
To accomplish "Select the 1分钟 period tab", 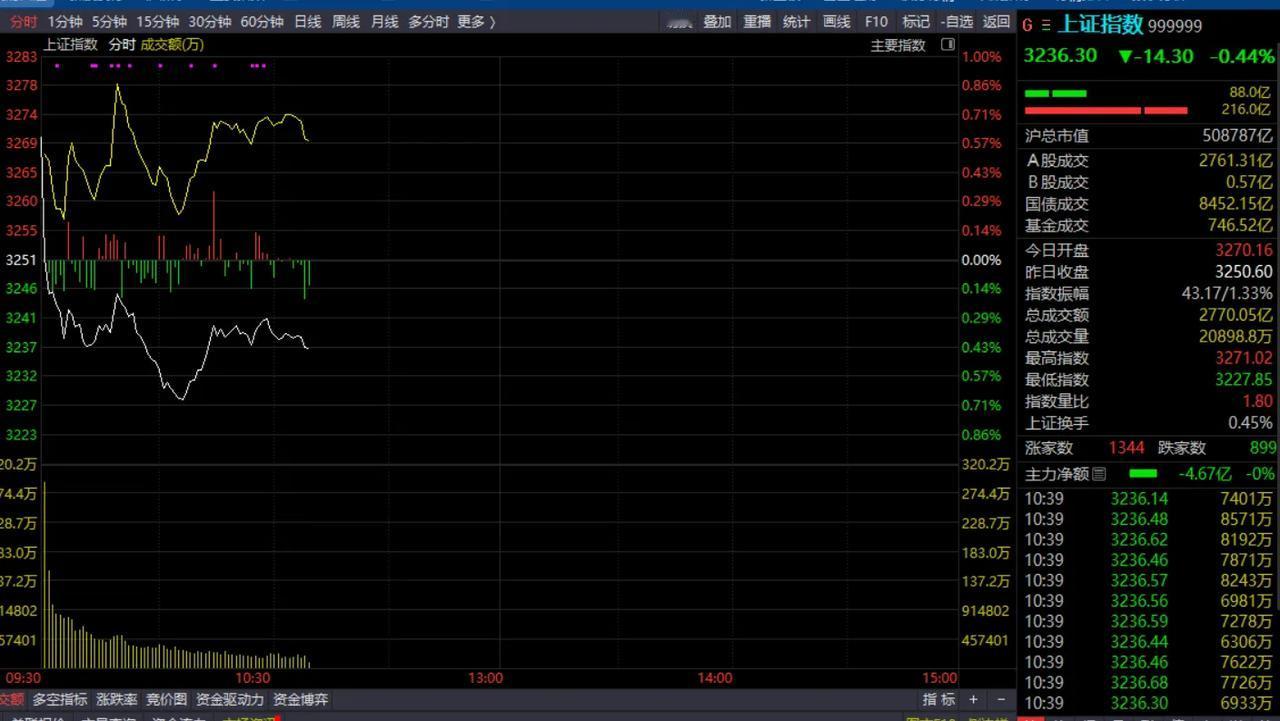I will 65,21.
